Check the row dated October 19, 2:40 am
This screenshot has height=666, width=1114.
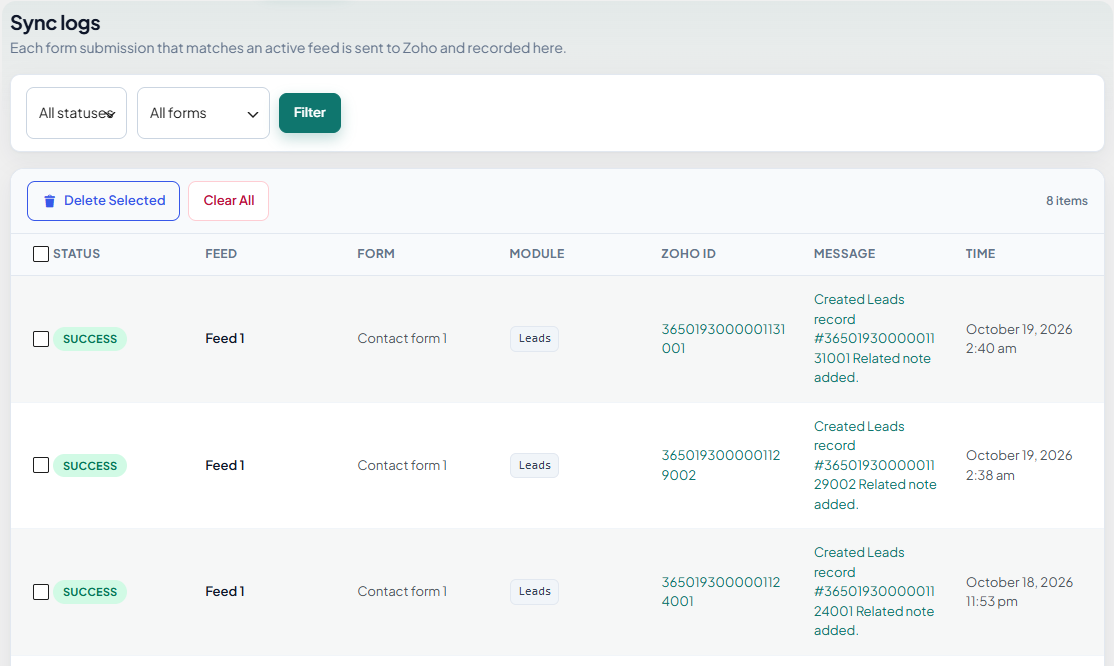(41, 339)
